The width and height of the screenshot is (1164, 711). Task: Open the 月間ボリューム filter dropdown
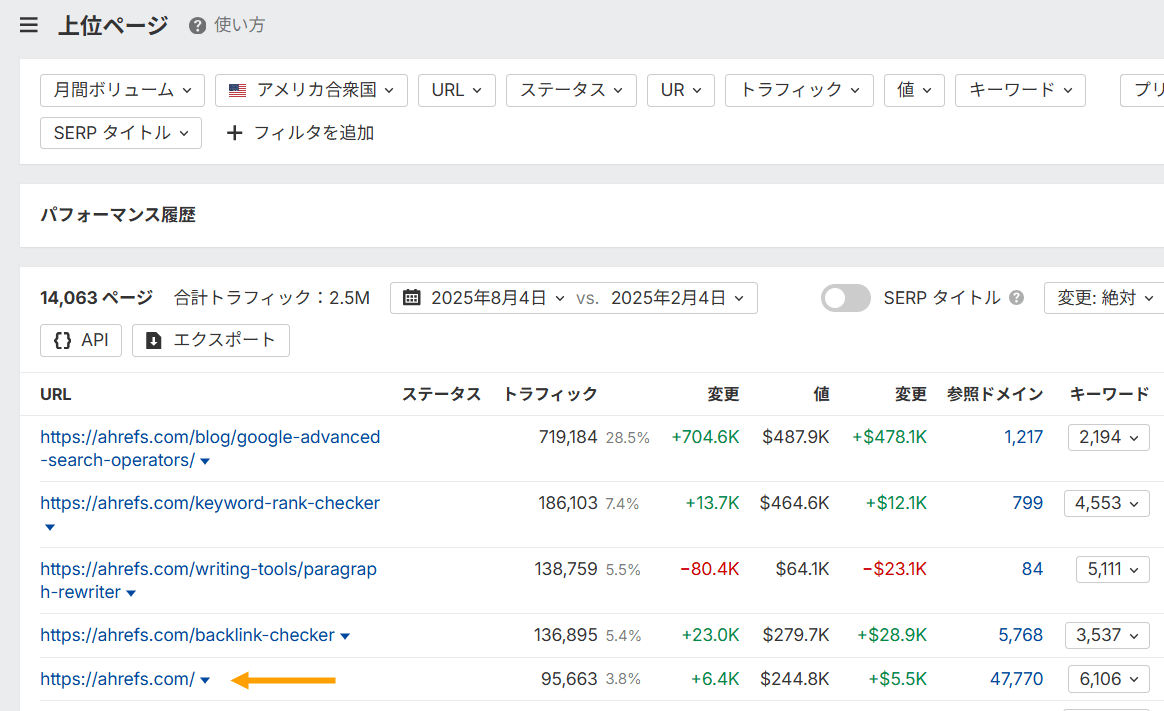pyautogui.click(x=122, y=90)
